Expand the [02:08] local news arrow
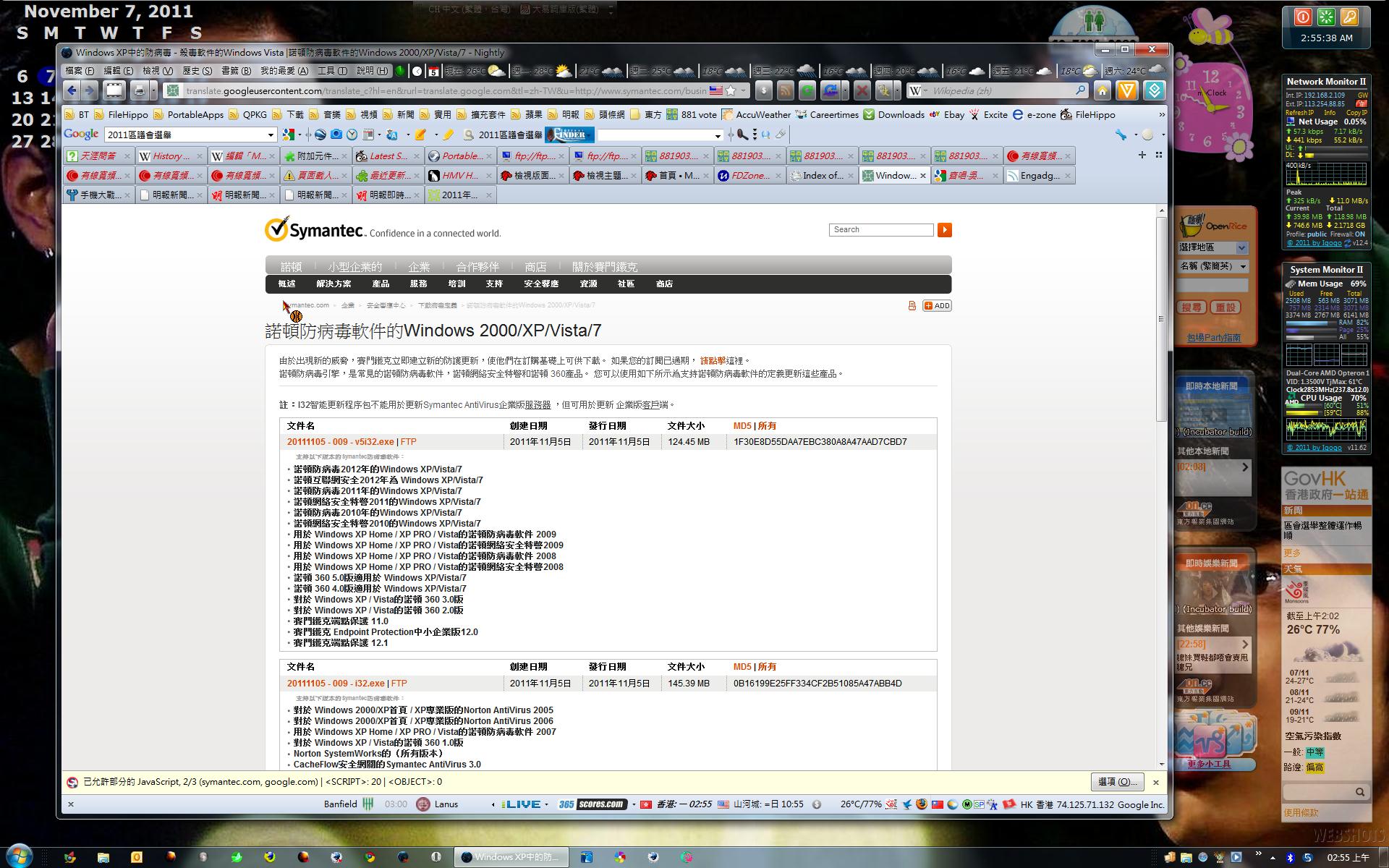 [1245, 467]
